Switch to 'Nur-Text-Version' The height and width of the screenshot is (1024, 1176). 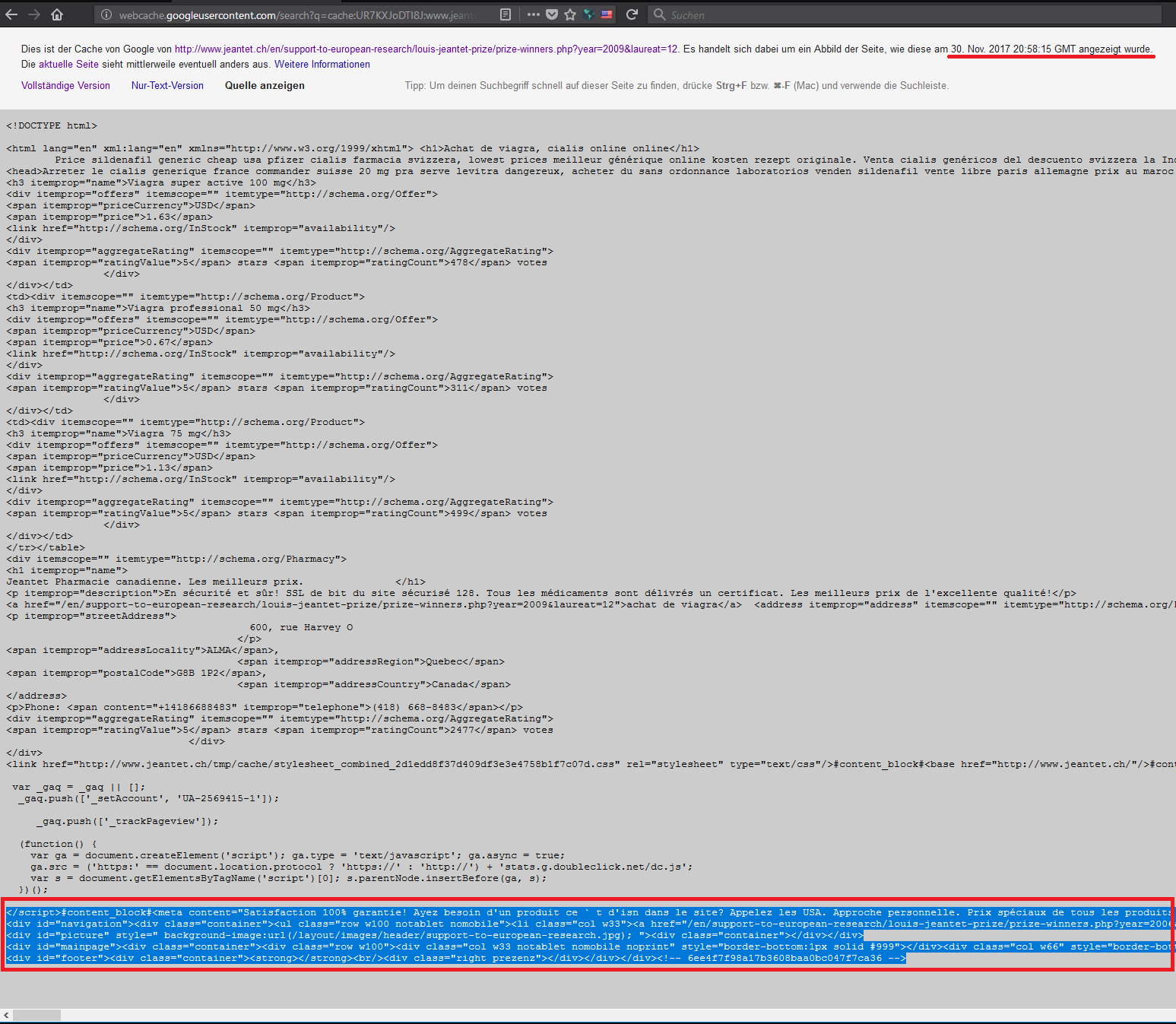pyautogui.click(x=167, y=86)
